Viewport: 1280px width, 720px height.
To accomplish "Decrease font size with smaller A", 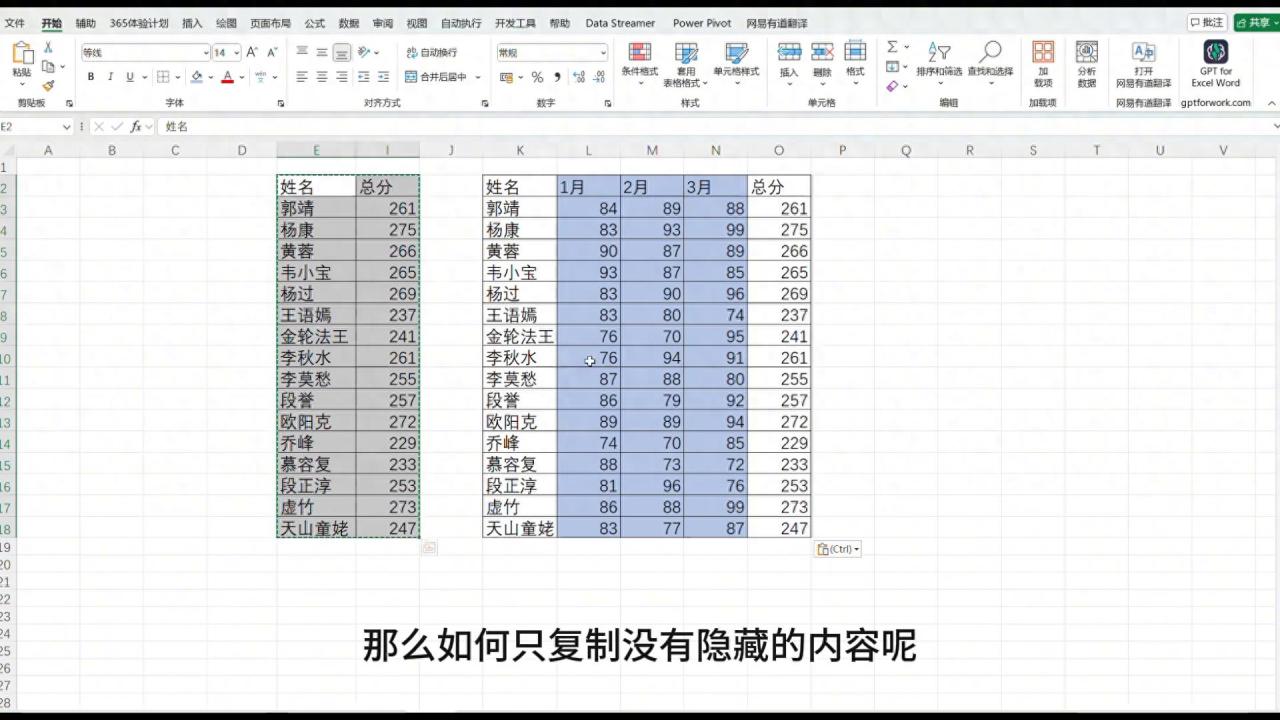I will pyautogui.click(x=271, y=52).
